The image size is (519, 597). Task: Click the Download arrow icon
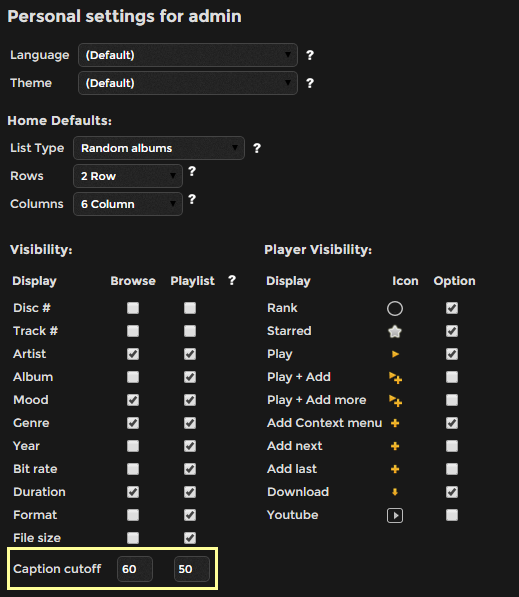click(x=395, y=492)
